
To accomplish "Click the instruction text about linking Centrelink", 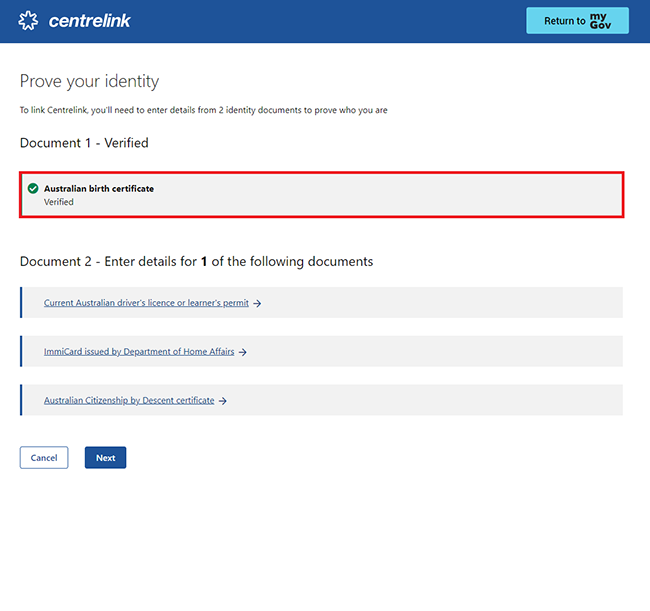I will point(203,110).
